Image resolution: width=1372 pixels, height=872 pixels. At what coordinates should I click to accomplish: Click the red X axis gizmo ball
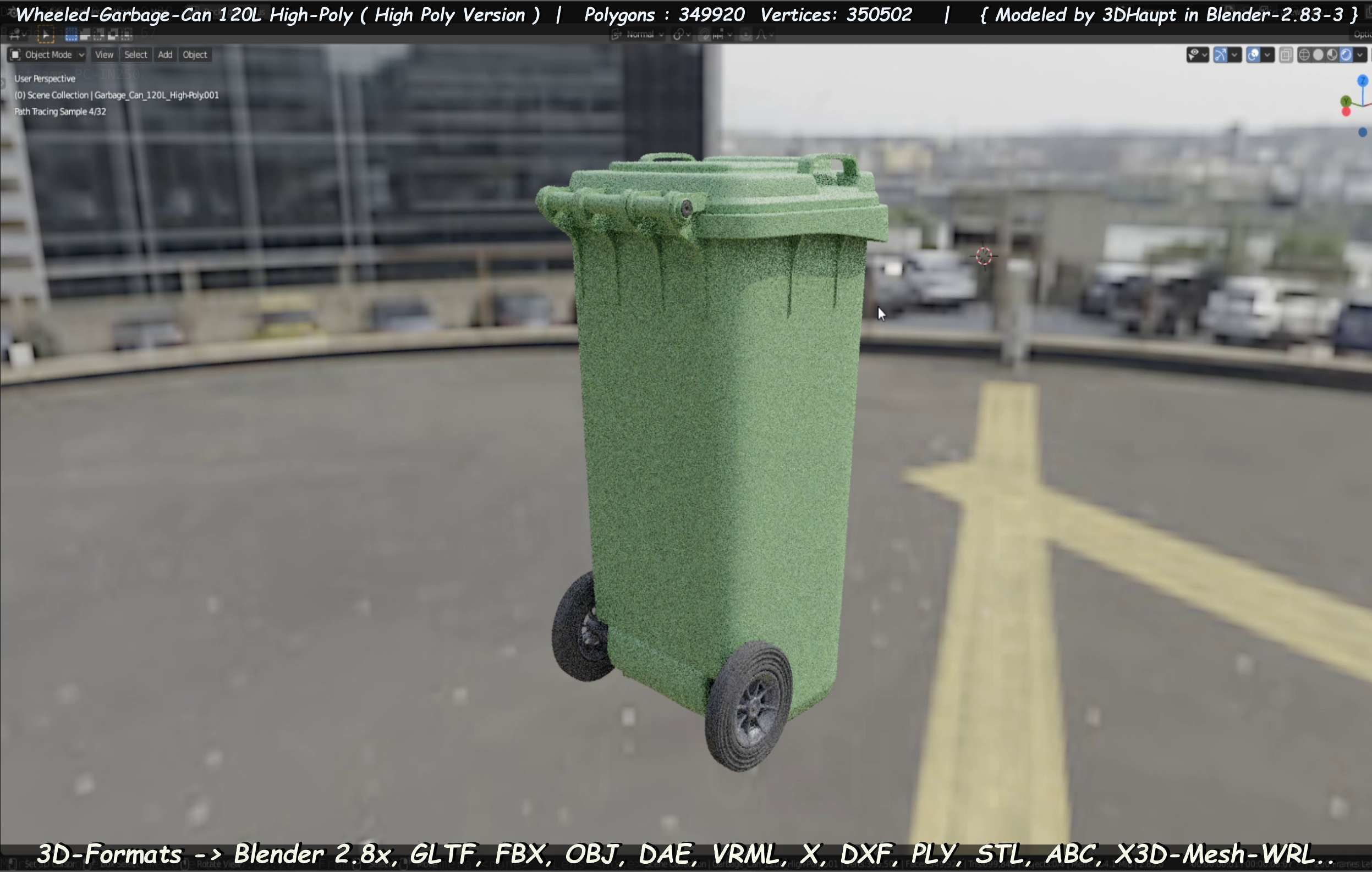click(1346, 112)
